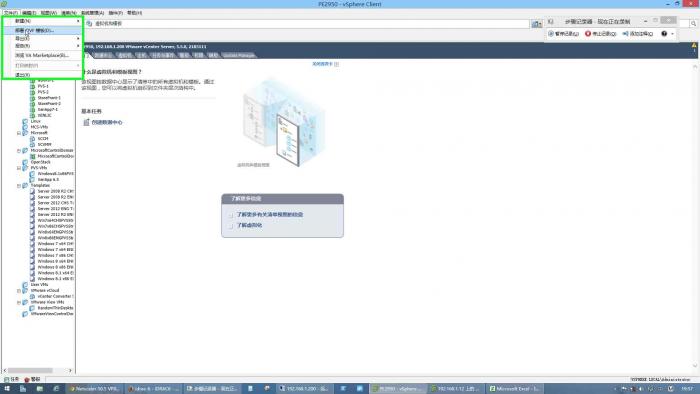The height and width of the screenshot is (394, 700).
Task: Click the yellow warning triangle icon in header
Action: coord(694,45)
